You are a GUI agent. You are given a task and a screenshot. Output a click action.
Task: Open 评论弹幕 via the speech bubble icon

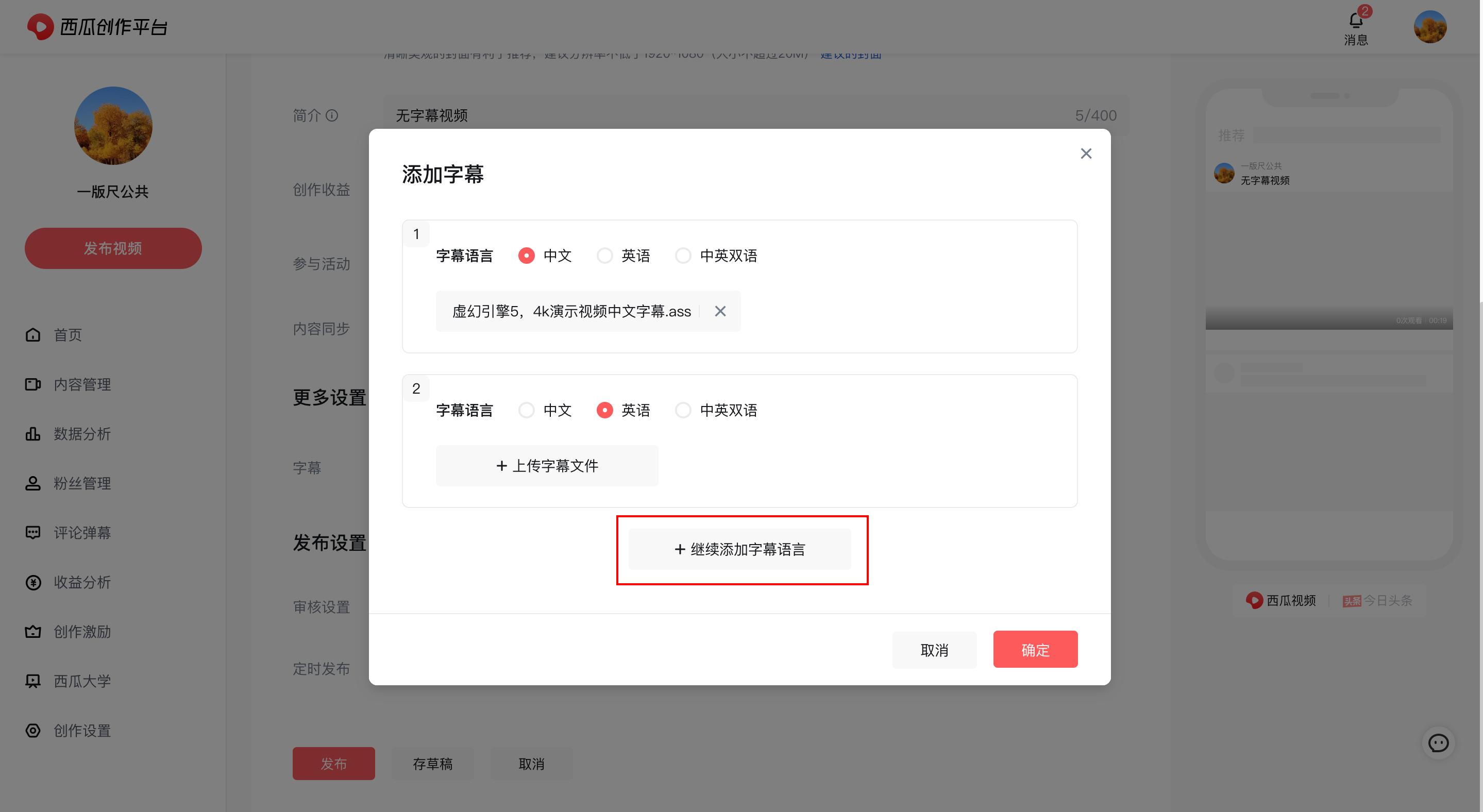pos(33,532)
